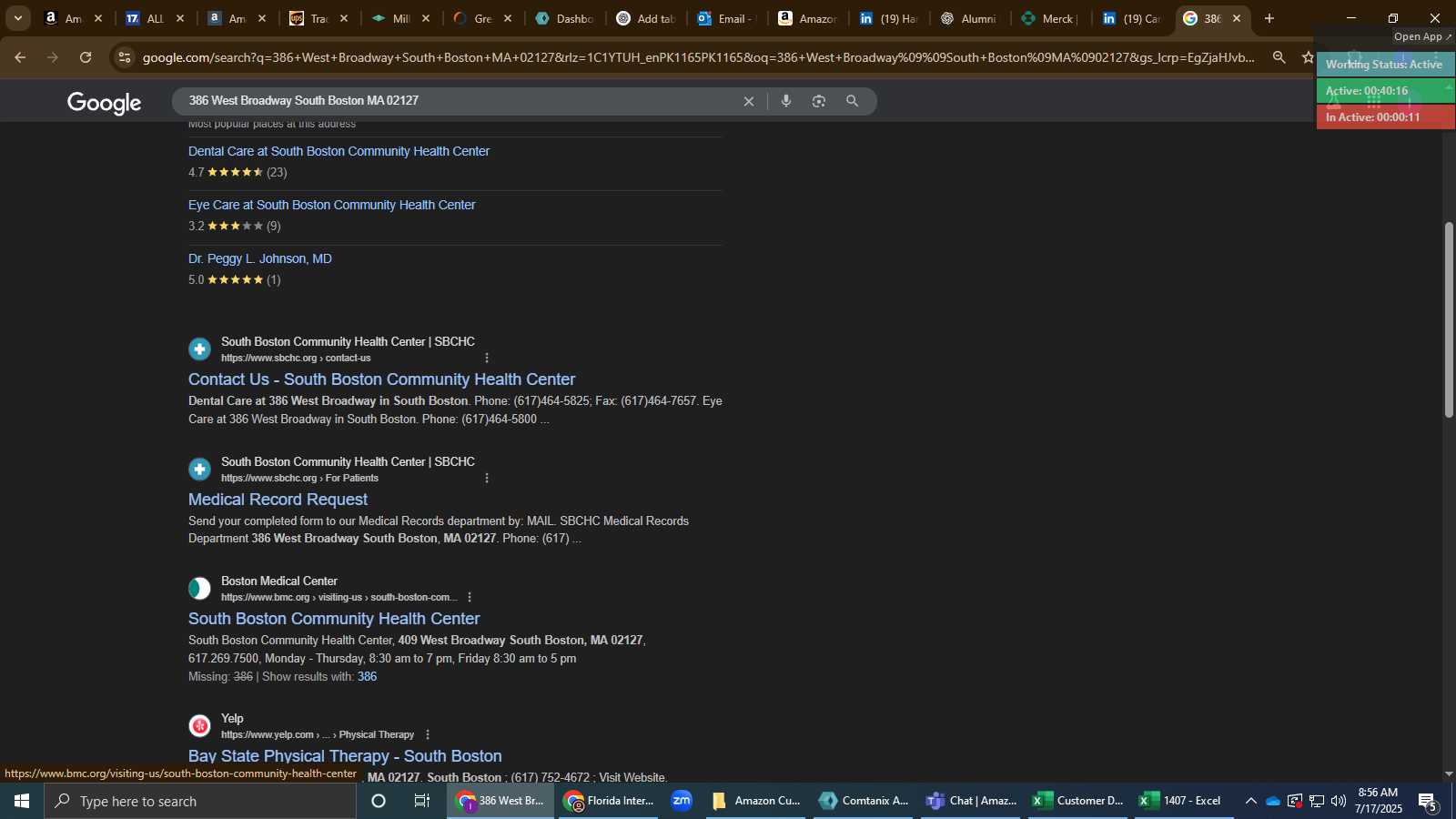
Task: Open search by image lens icon
Action: (819, 101)
